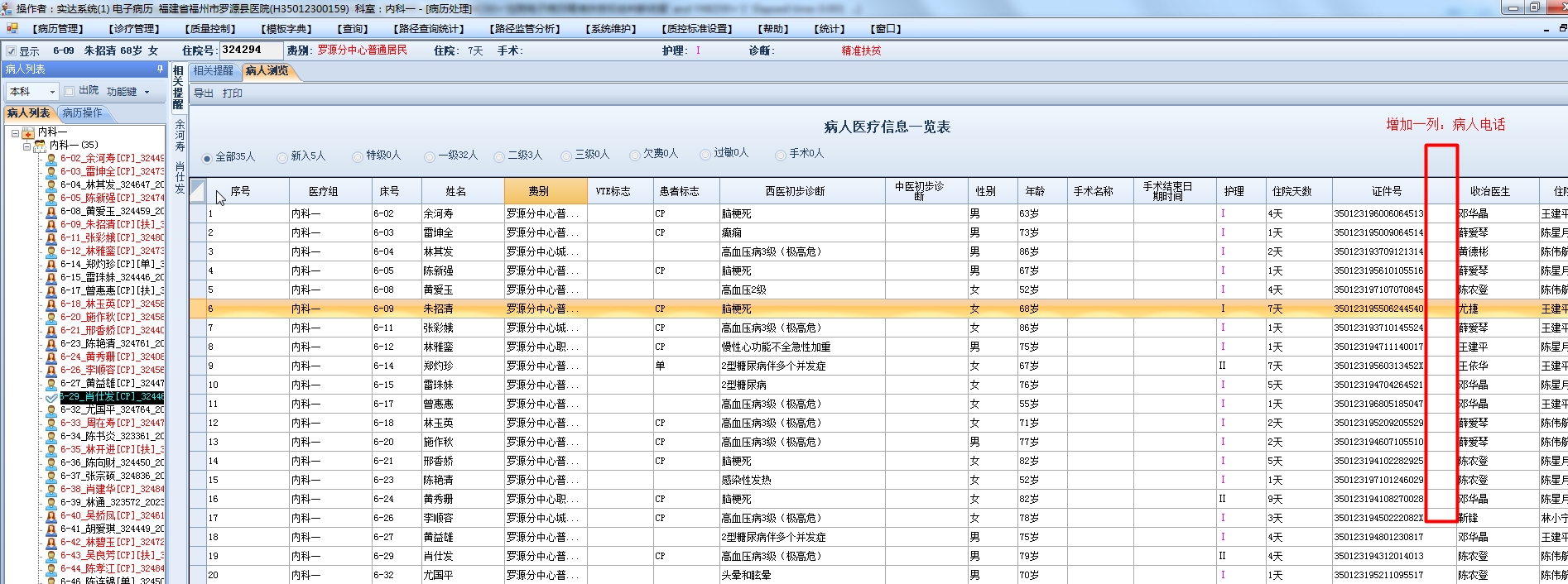Click patient icon for 6-15 雷珠妹
This screenshot has width=1568, height=584.
(51, 277)
